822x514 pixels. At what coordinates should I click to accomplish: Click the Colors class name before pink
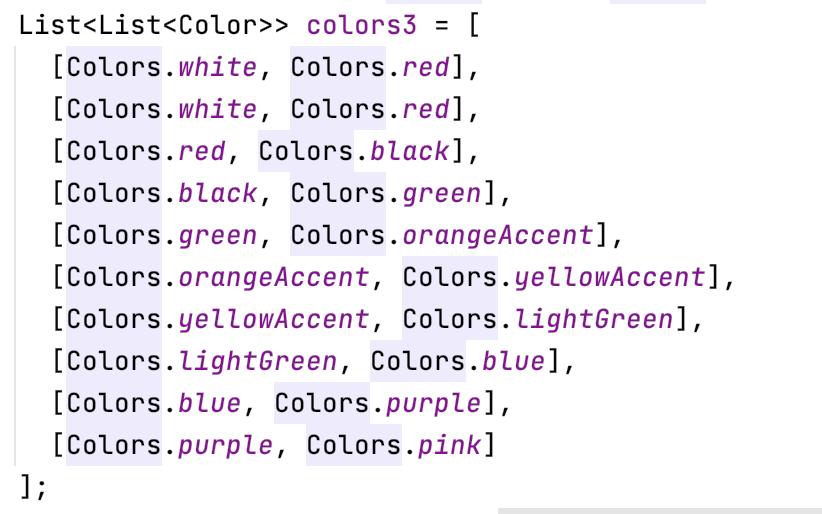click(354, 446)
